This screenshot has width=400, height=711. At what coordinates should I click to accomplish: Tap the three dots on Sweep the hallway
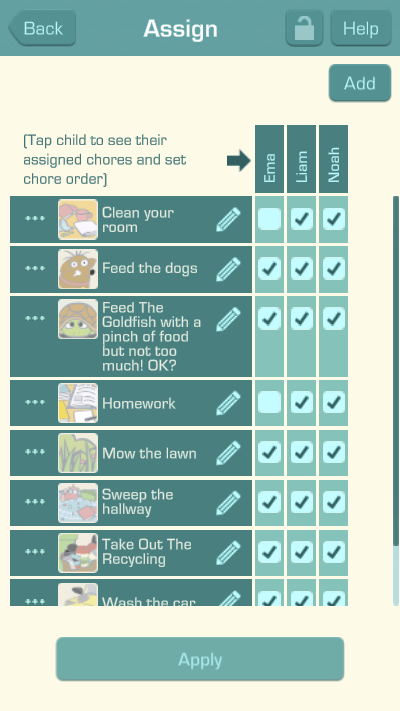(35, 502)
